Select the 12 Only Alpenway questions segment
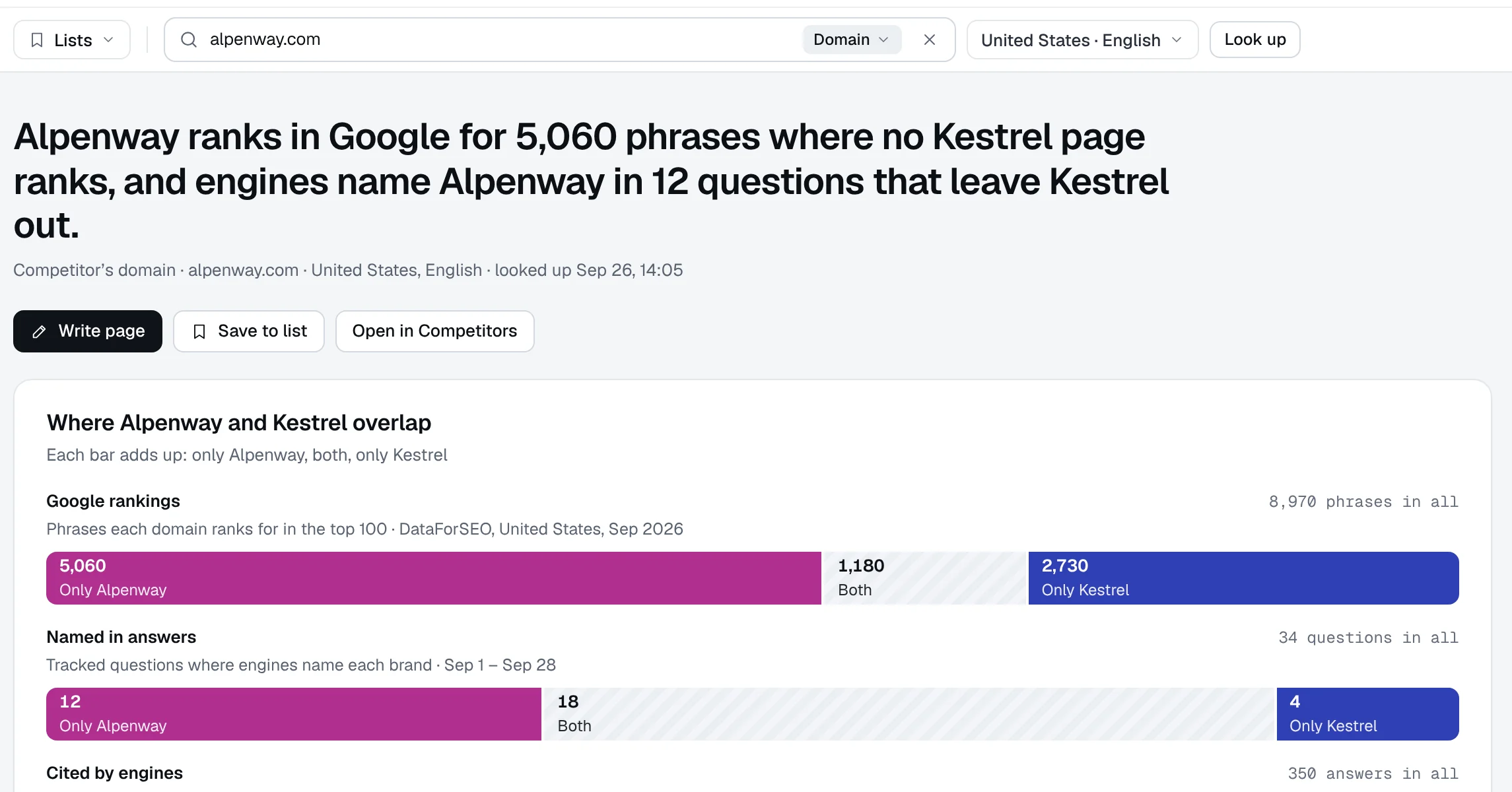Screen dimensions: 1512x792 [294, 714]
